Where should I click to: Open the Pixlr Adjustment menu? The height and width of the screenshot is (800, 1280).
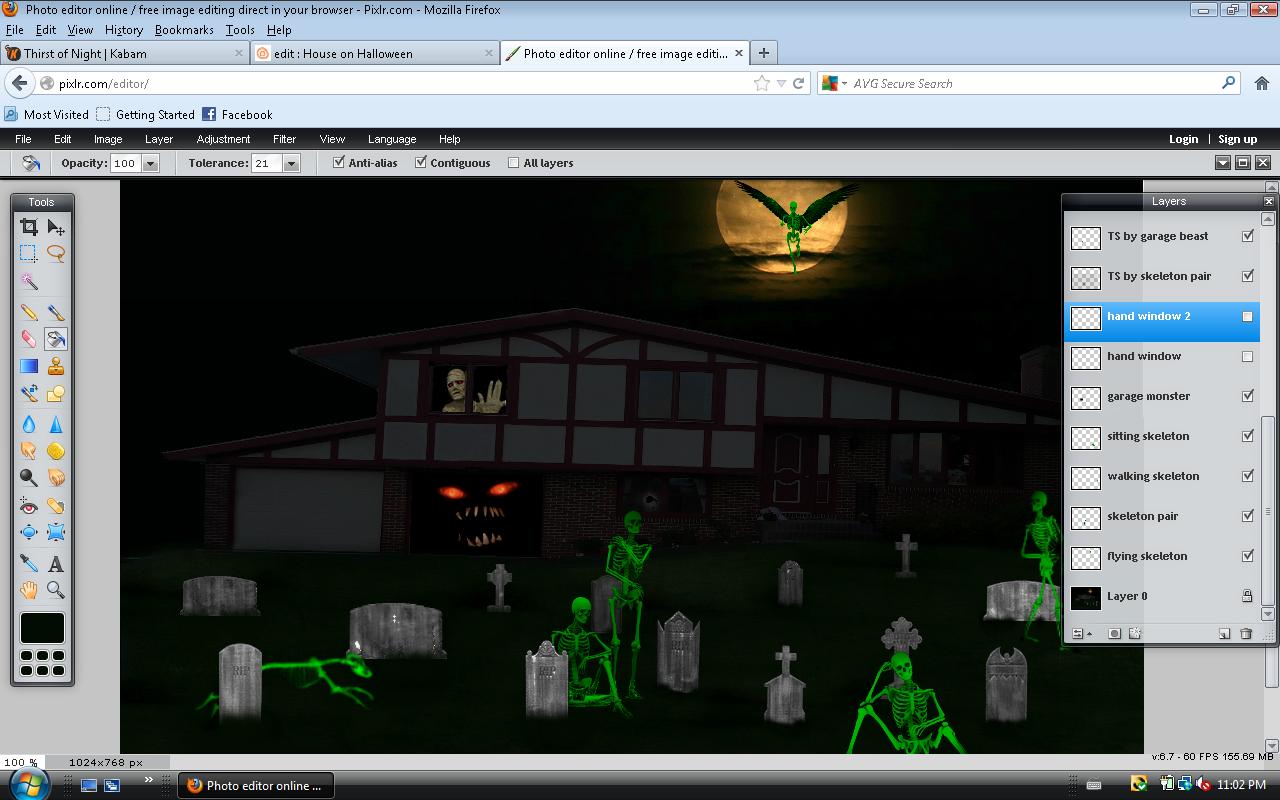pos(223,139)
